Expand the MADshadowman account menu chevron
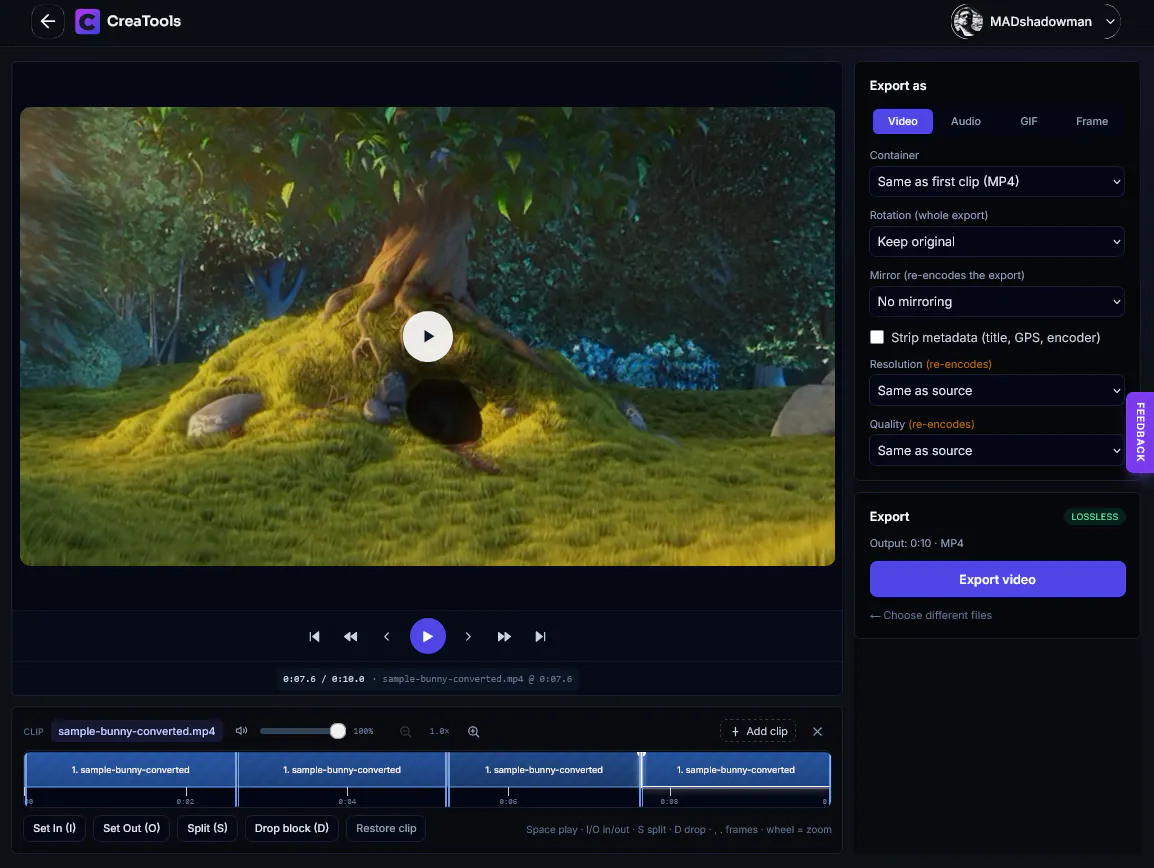The image size is (1154, 868). (1110, 21)
